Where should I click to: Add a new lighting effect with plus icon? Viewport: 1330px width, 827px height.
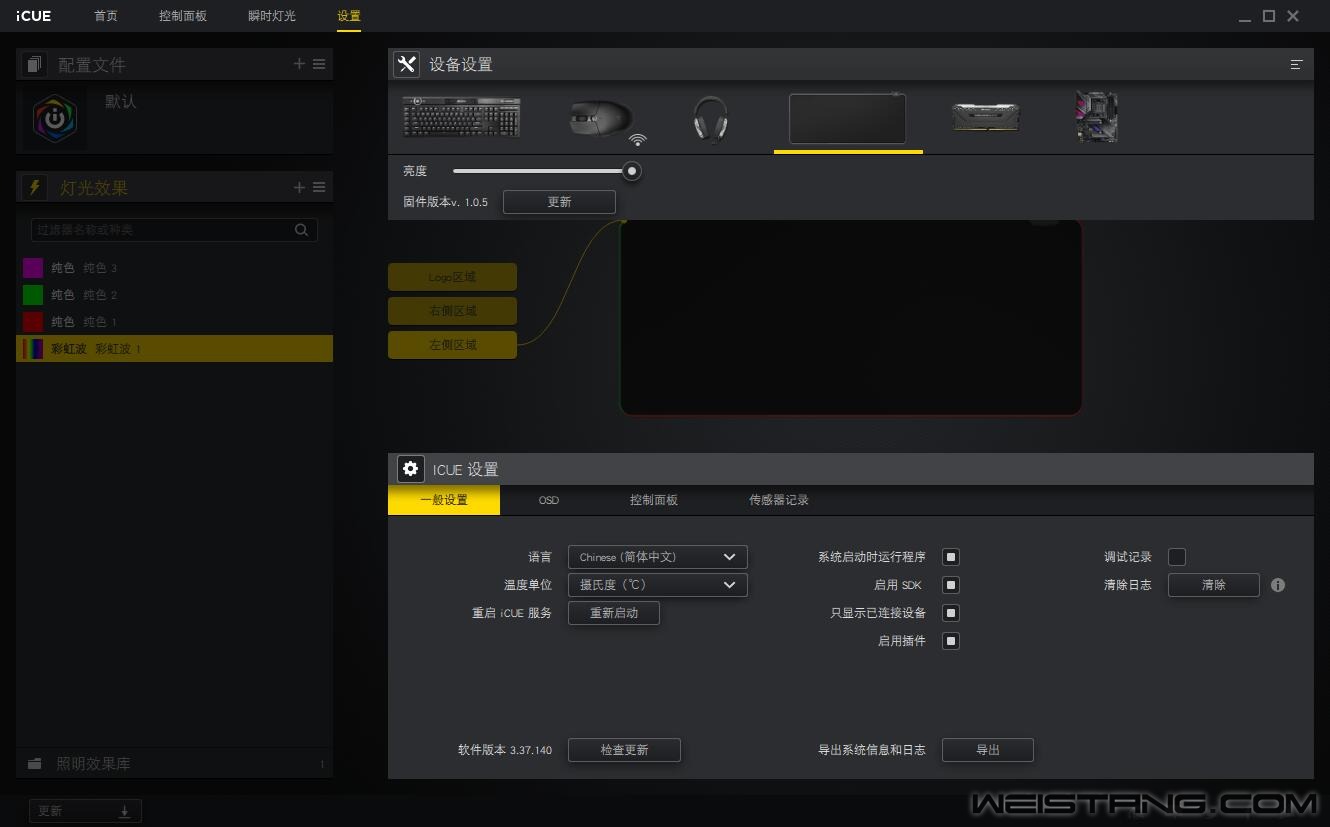click(299, 187)
